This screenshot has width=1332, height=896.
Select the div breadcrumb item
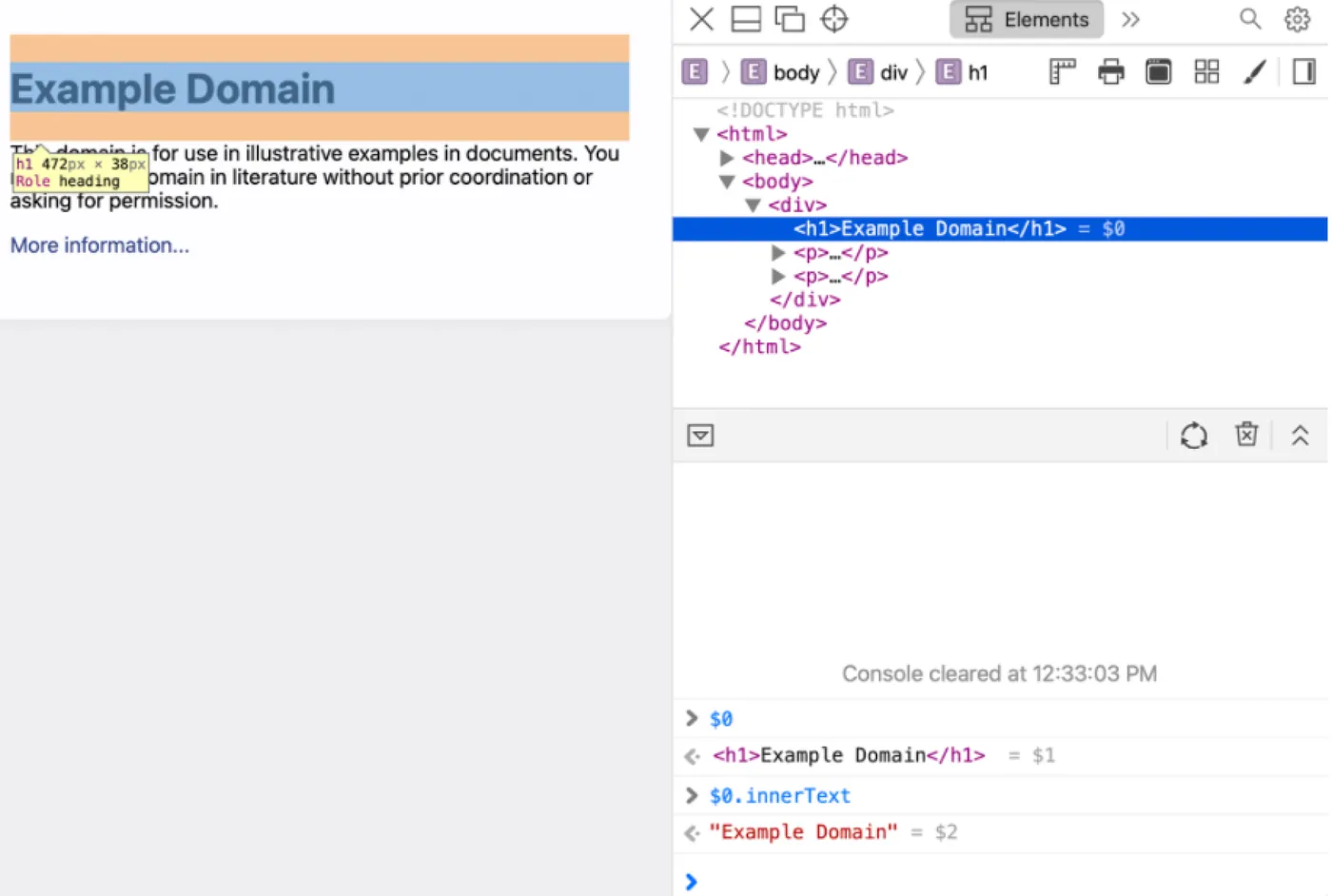pyautogui.click(x=878, y=72)
